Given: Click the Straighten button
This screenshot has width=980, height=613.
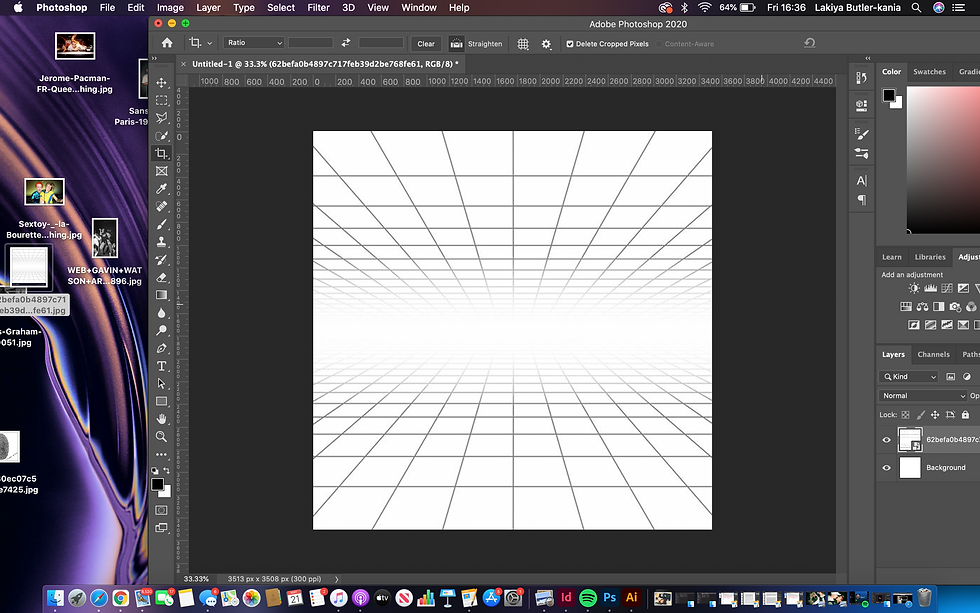Looking at the screenshot, I should tap(476, 44).
